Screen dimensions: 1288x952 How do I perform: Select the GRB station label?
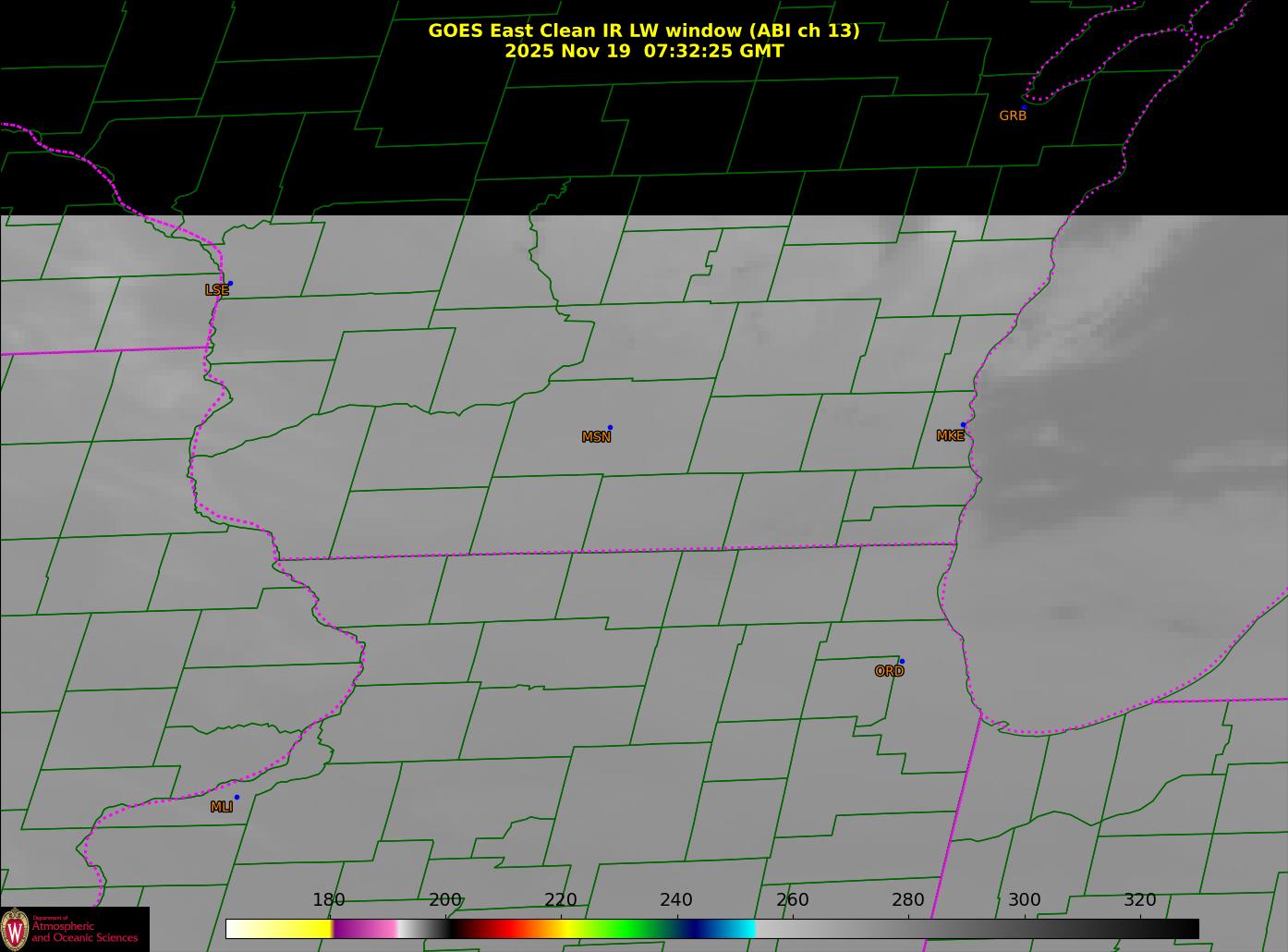click(x=1013, y=116)
